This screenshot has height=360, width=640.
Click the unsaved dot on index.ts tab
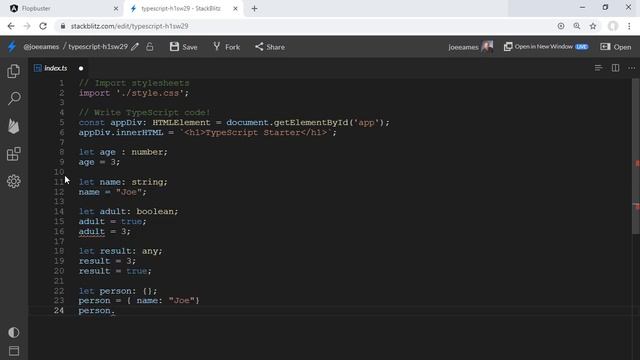pos(81,69)
